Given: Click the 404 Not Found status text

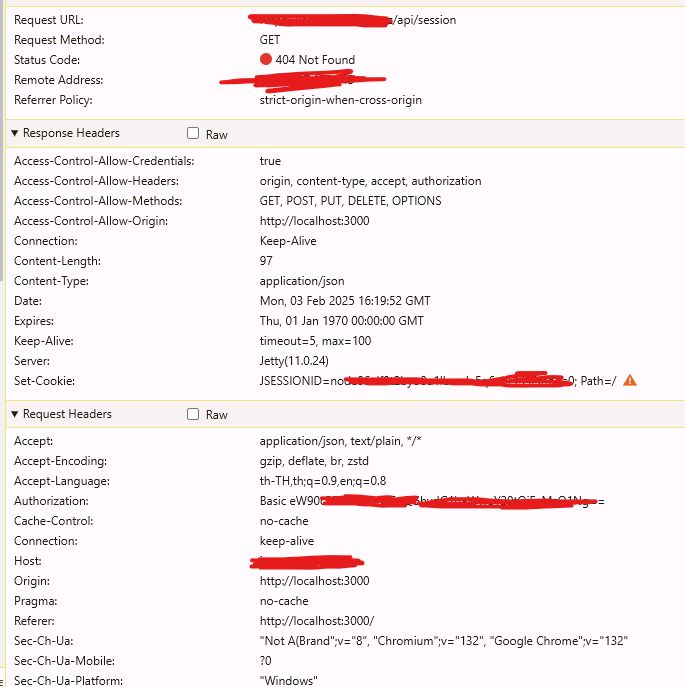Looking at the screenshot, I should pyautogui.click(x=315, y=60).
